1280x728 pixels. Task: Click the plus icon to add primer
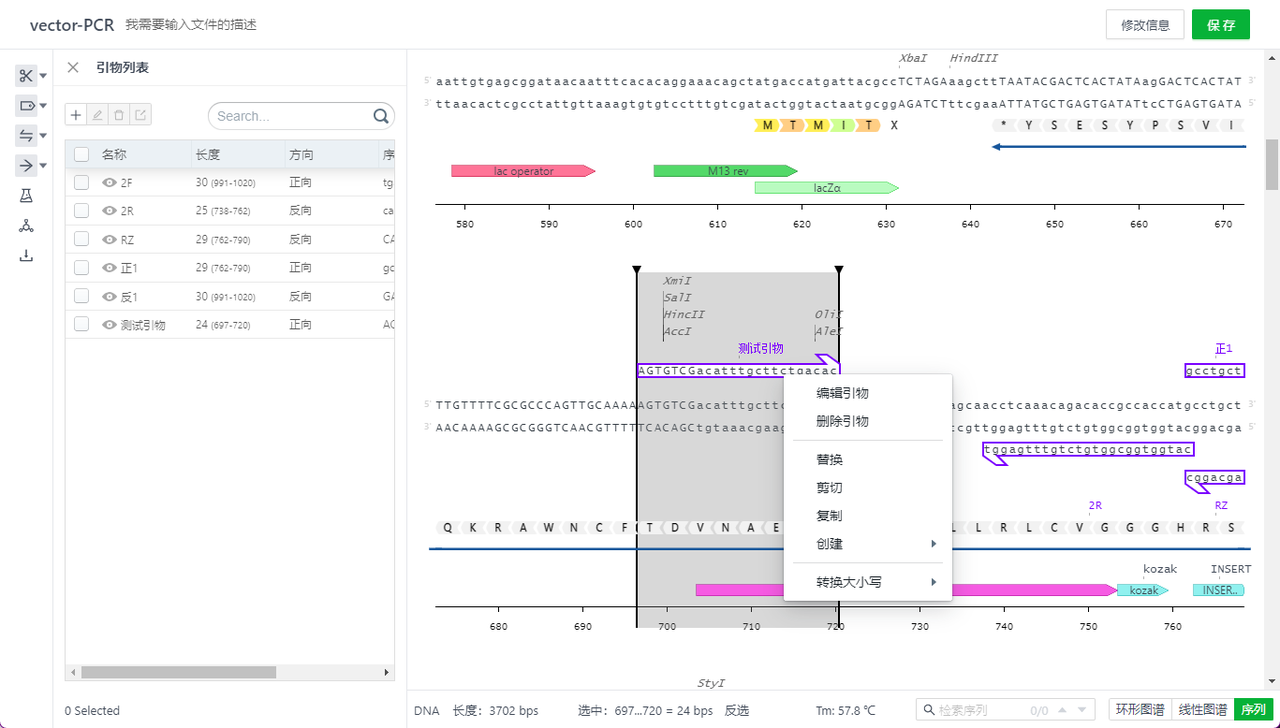coord(76,115)
